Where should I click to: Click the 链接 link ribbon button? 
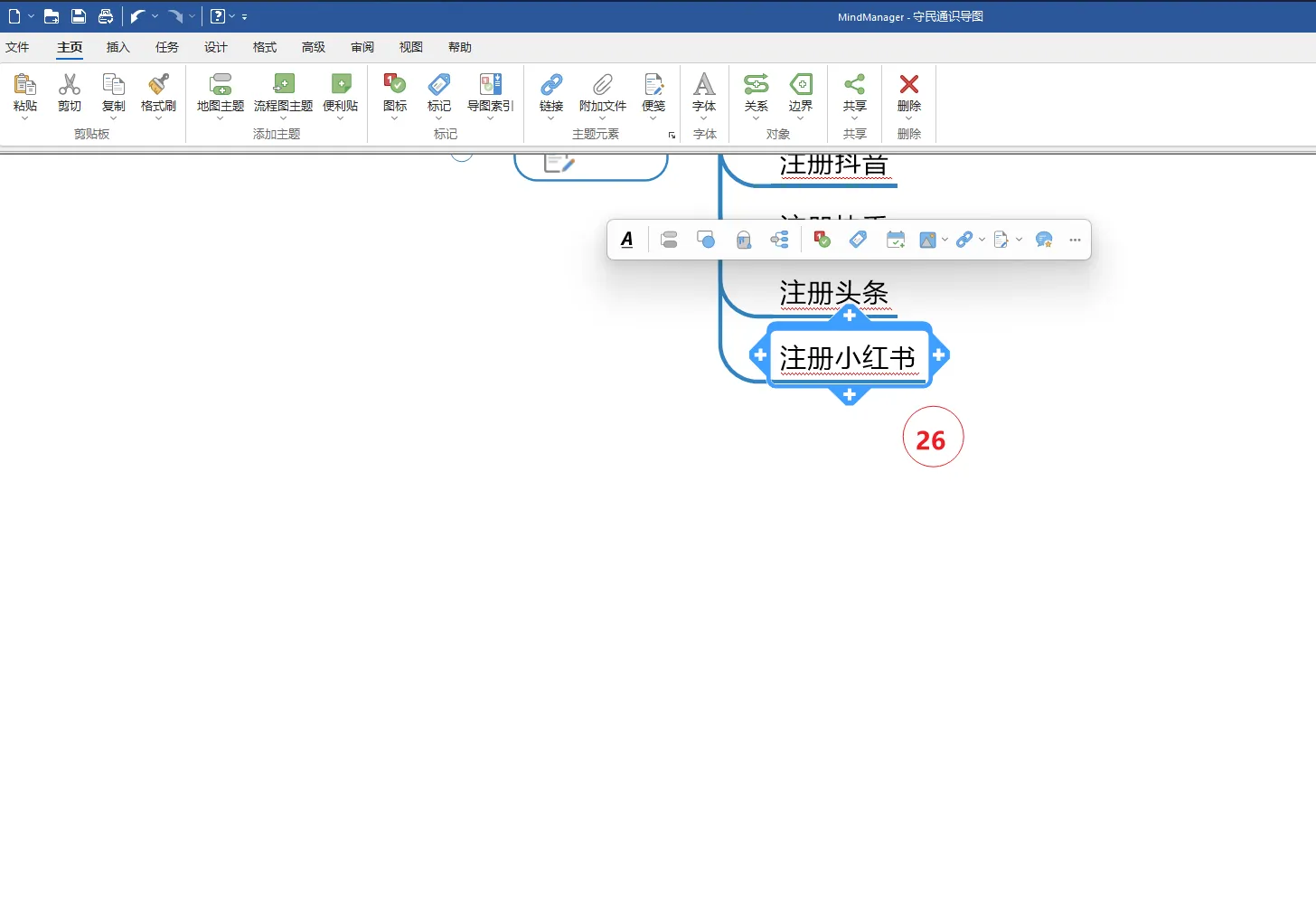pos(551,94)
